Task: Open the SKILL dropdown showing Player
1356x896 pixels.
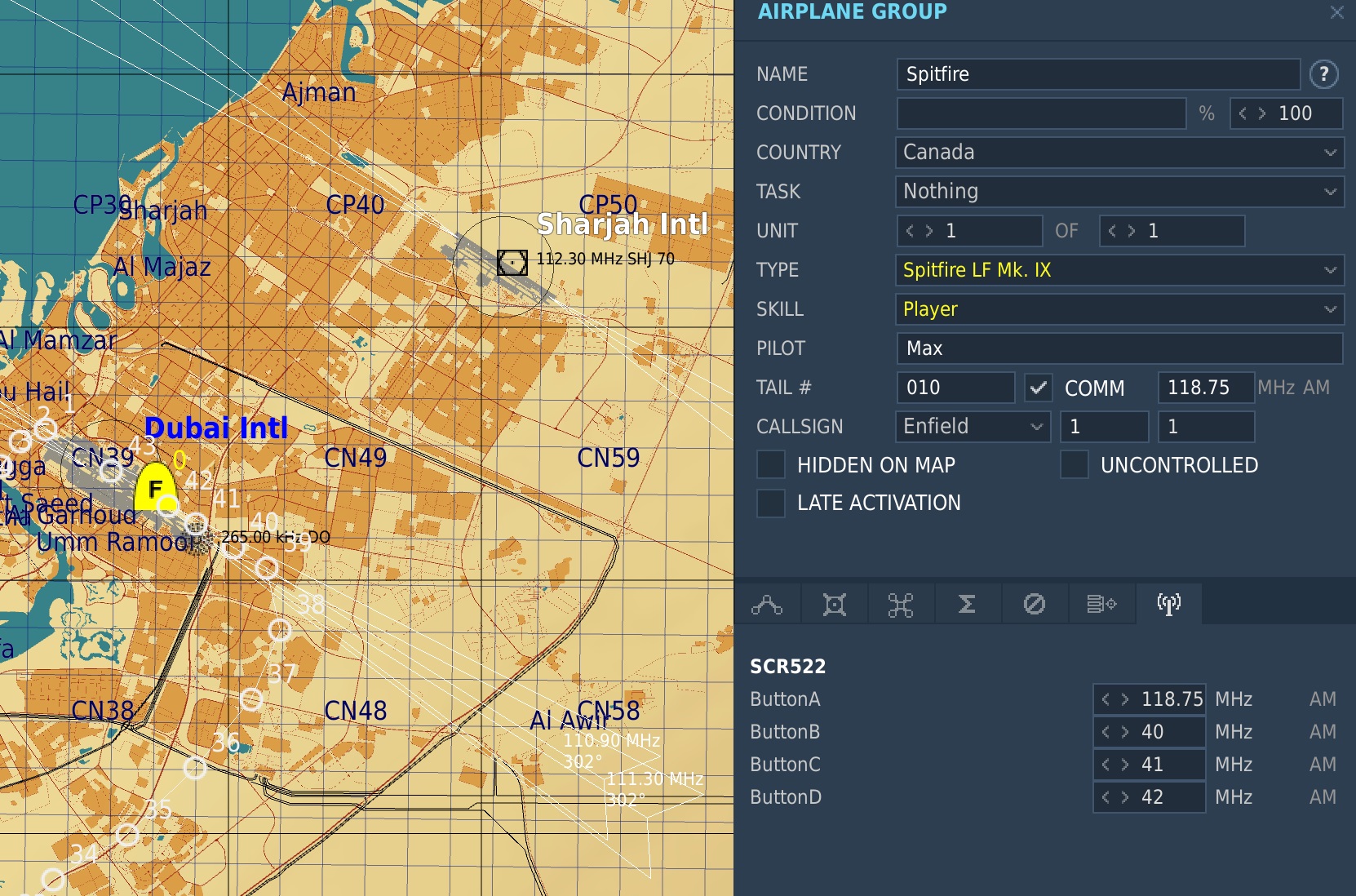Action: point(1119,309)
